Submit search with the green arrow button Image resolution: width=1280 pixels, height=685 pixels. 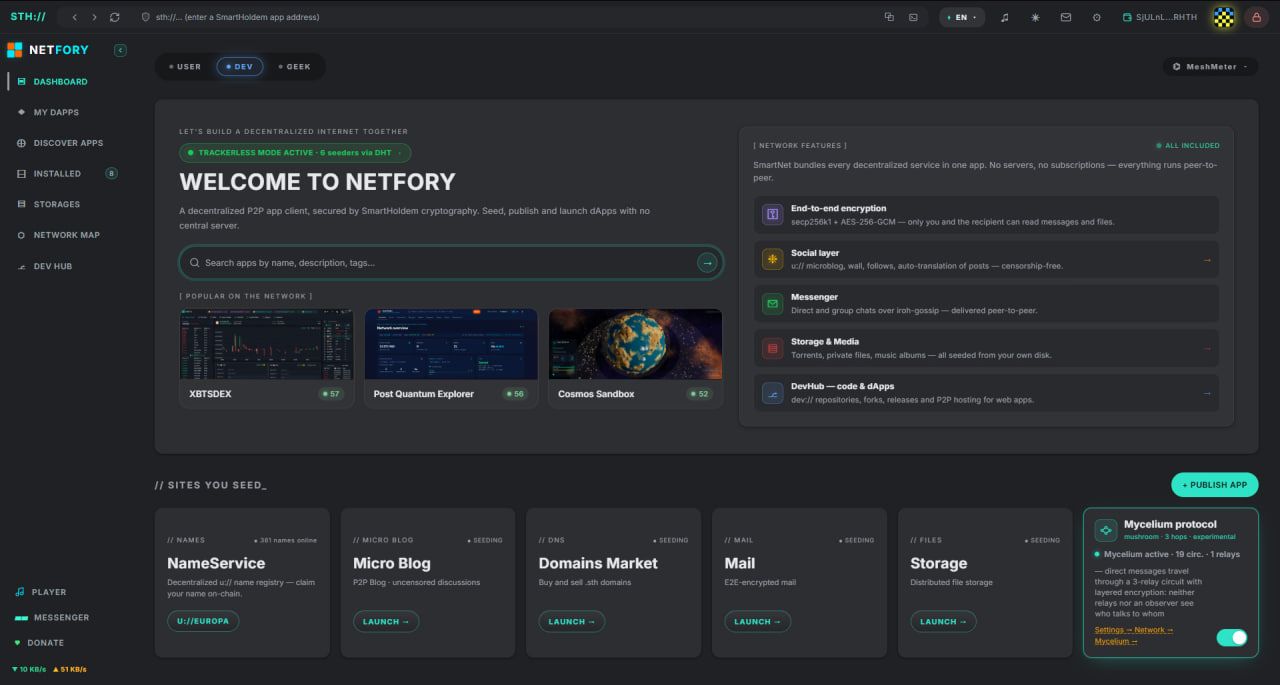click(707, 263)
